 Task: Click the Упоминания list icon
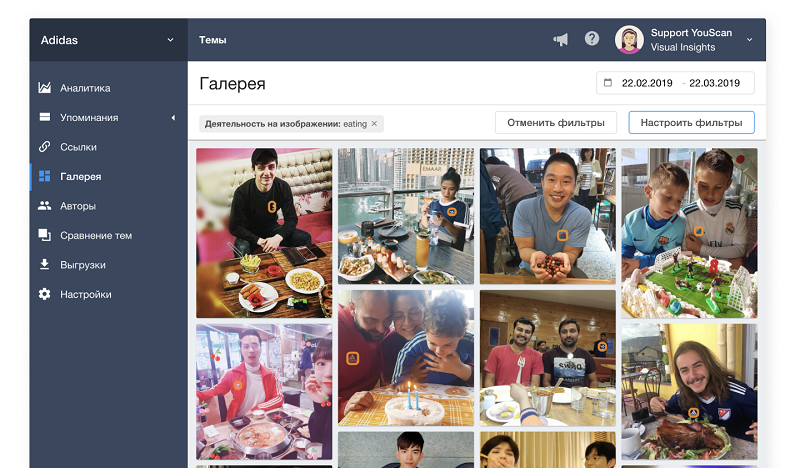pos(44,117)
